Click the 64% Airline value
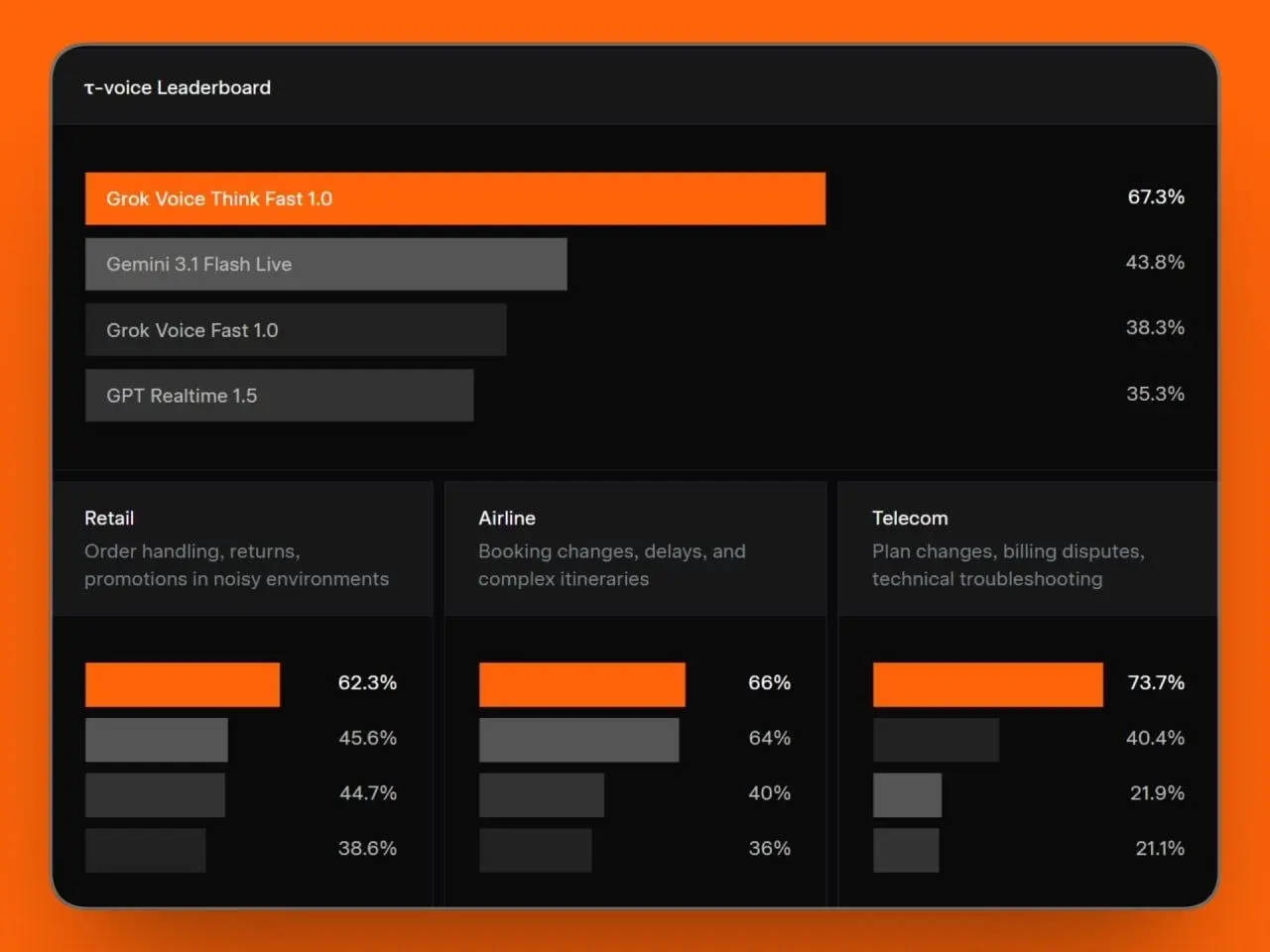 click(x=769, y=738)
